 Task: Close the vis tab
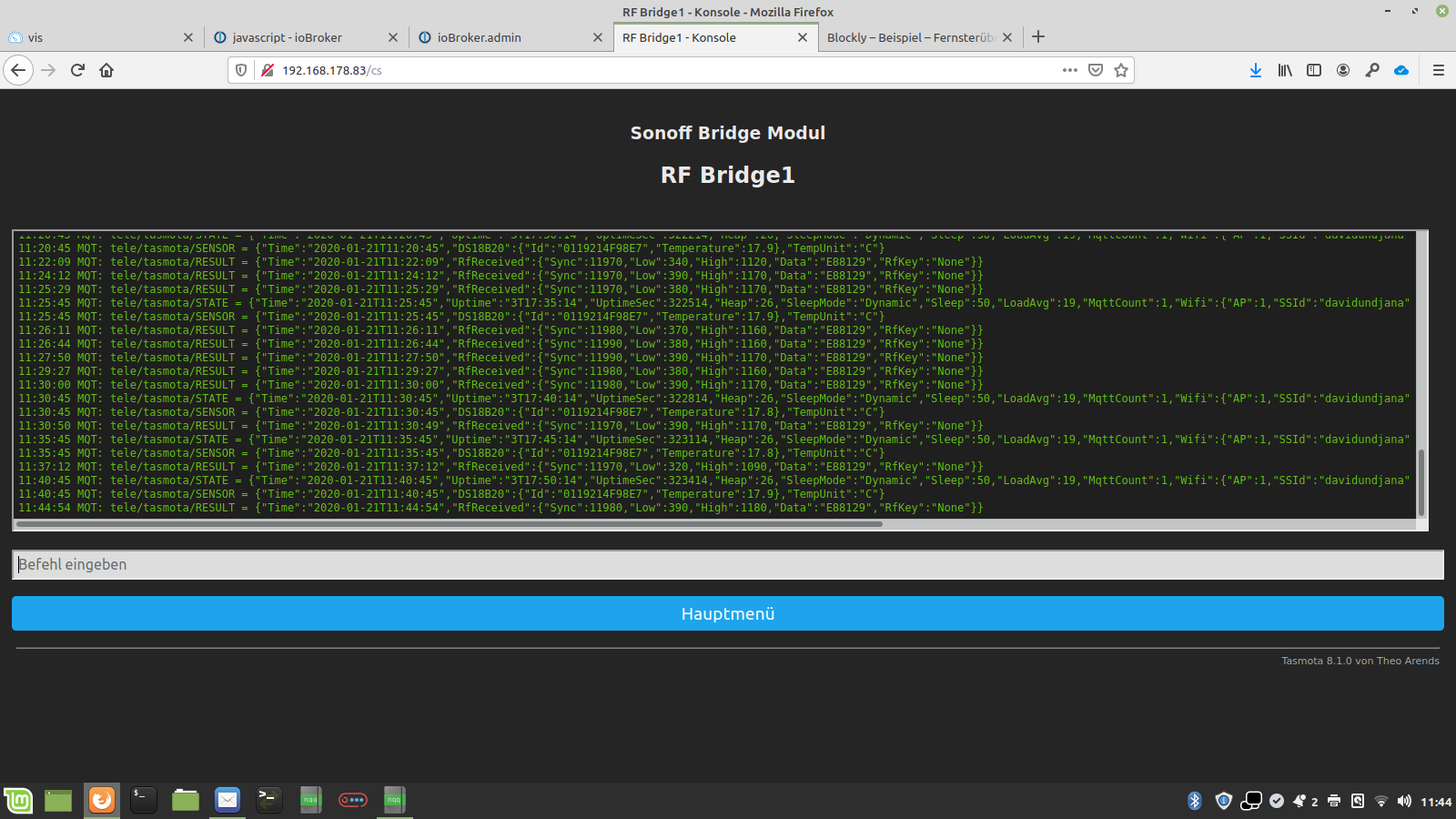point(188,37)
